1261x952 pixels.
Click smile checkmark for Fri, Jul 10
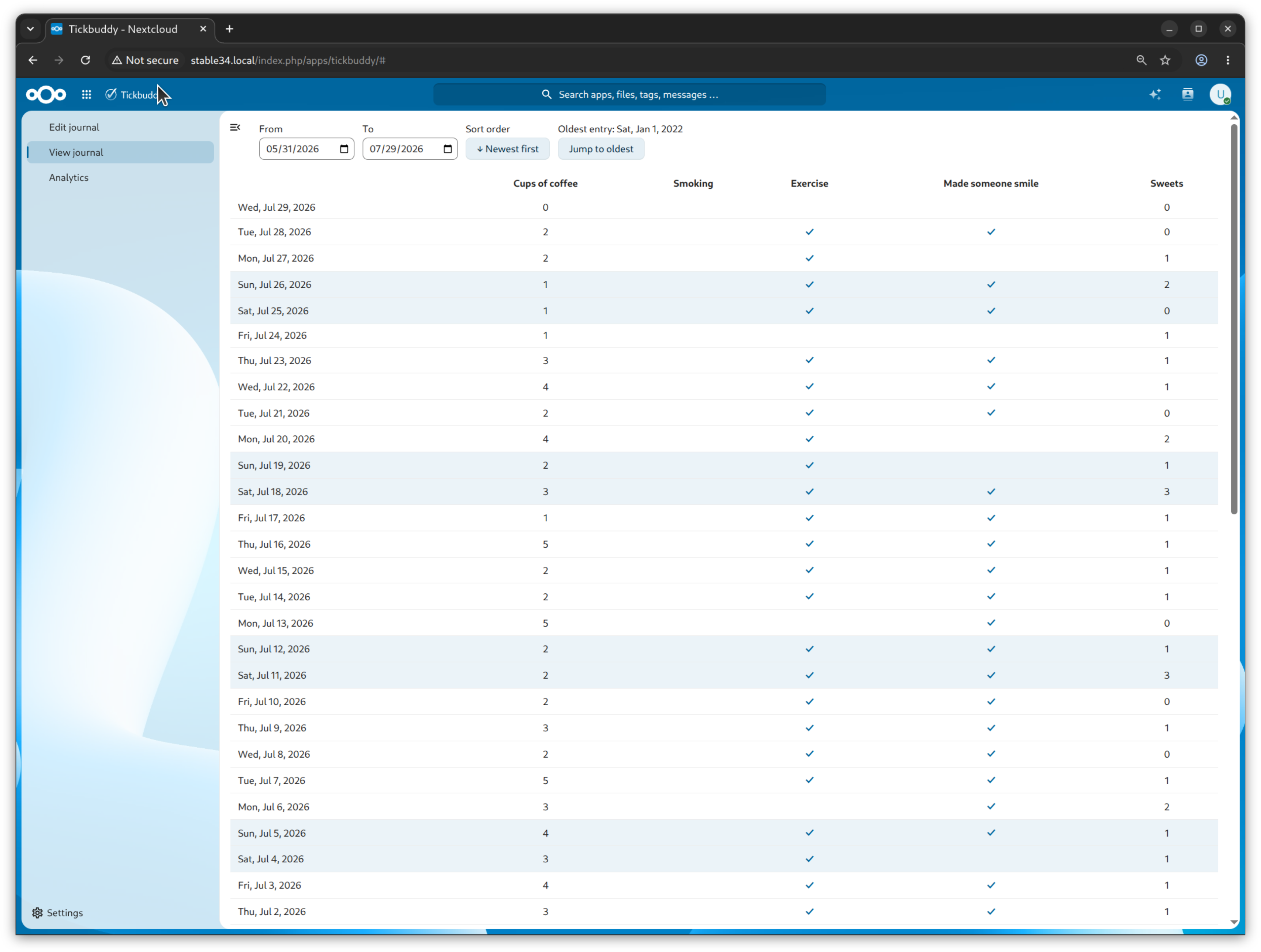click(x=991, y=701)
